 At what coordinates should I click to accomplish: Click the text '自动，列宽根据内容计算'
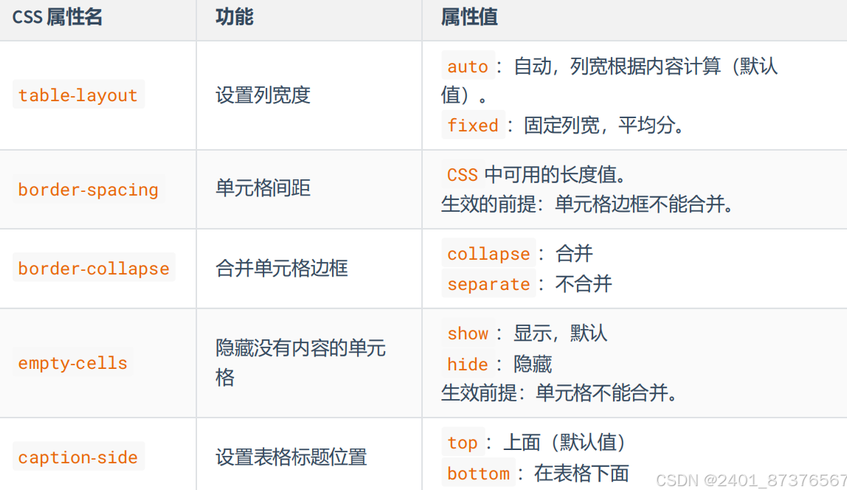[x=617, y=66]
